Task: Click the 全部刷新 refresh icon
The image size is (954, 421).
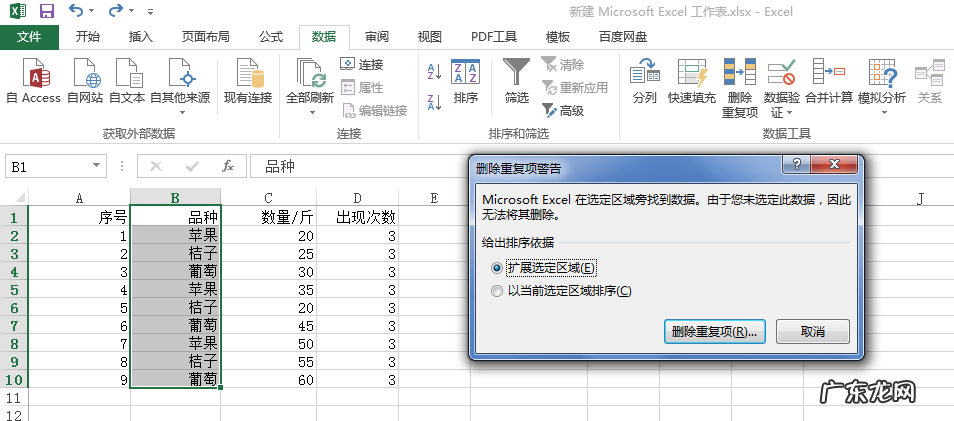Action: click(310, 73)
